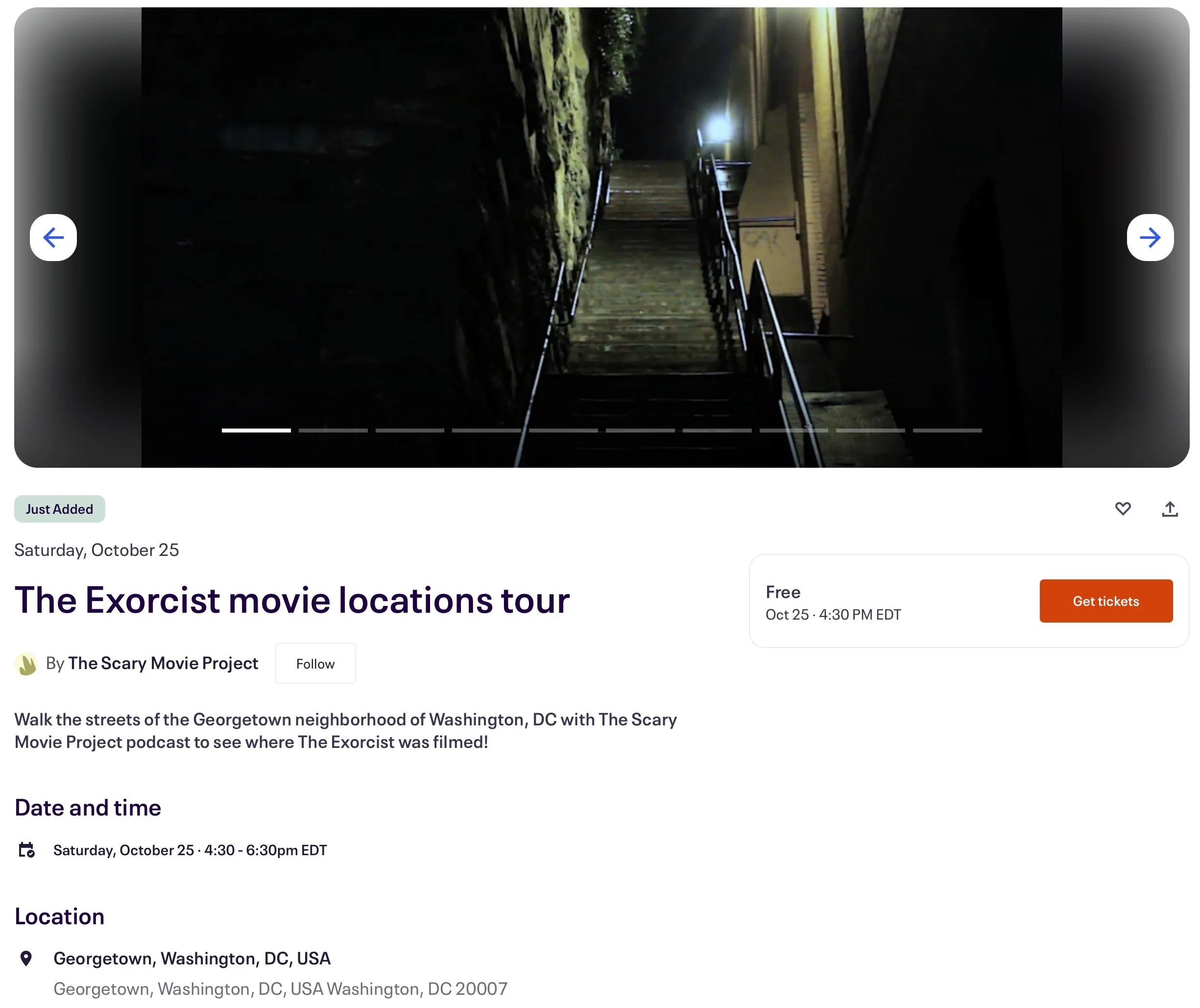Click The Scary Movie Project organizer avatar
This screenshot has height=1008, width=1200.
(26, 663)
